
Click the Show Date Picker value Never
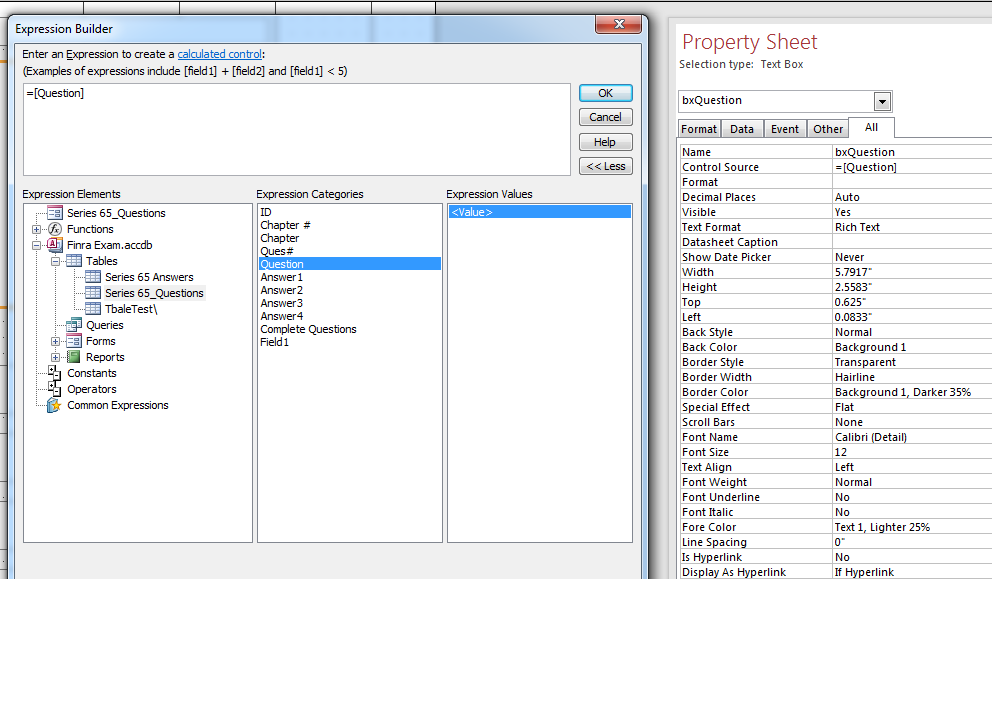pyautogui.click(x=912, y=257)
